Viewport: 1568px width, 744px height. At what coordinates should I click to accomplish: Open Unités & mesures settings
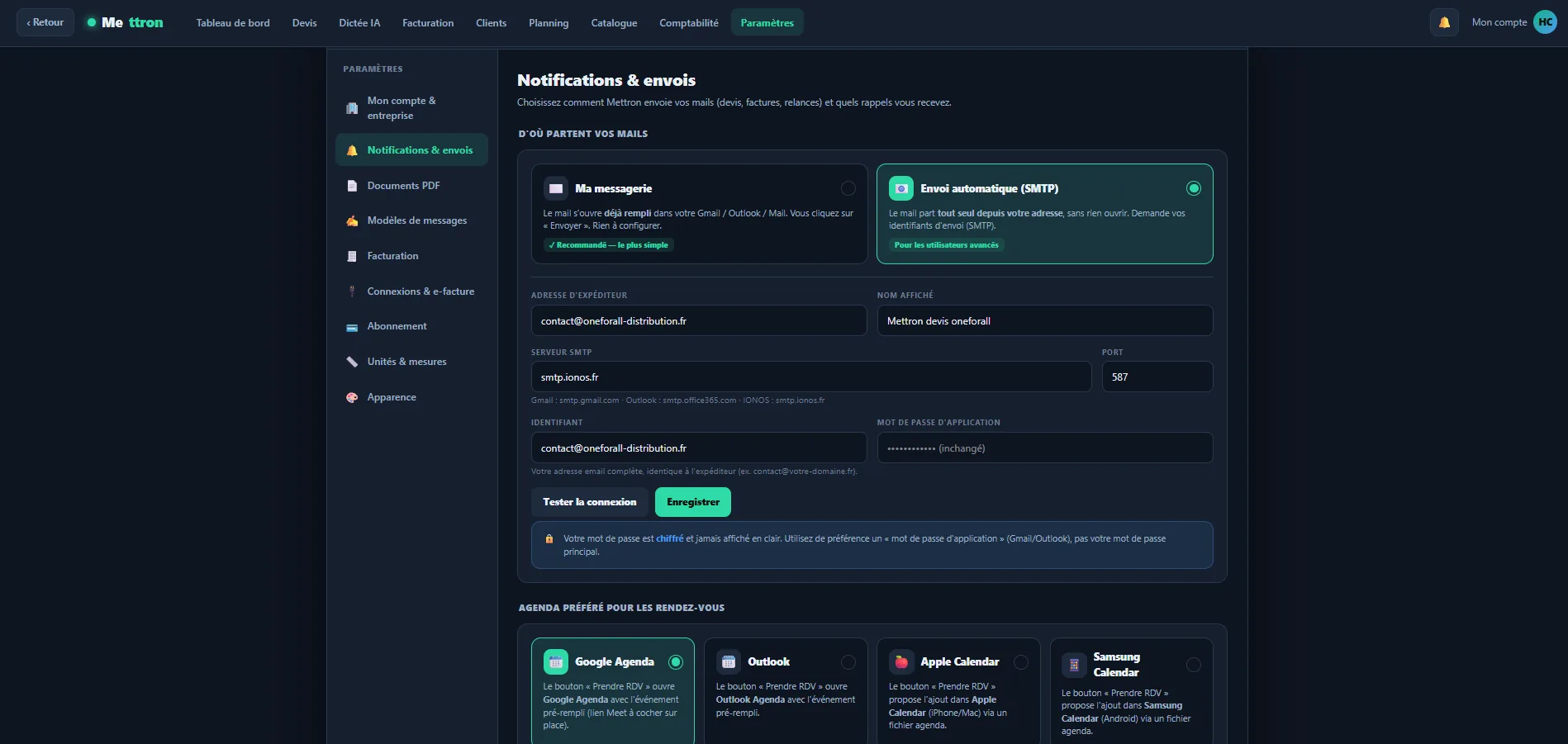pyautogui.click(x=411, y=362)
